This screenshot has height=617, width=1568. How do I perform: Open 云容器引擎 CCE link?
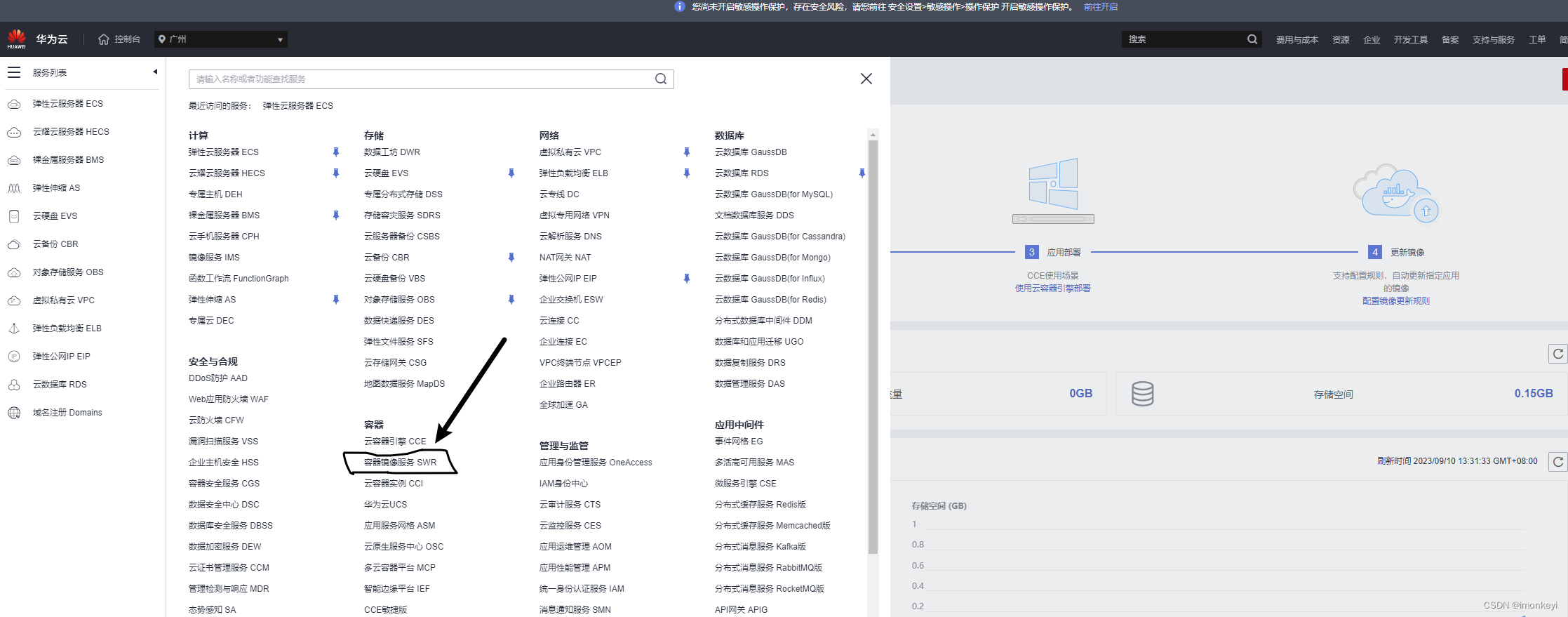coord(395,442)
